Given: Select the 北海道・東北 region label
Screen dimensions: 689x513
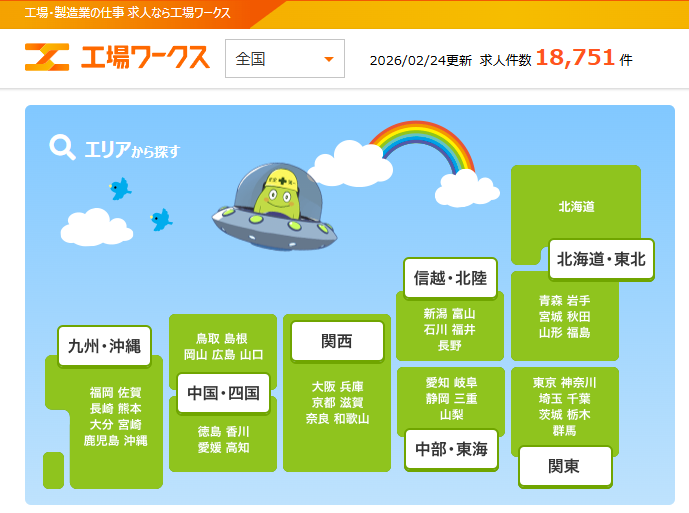Looking at the screenshot, I should coord(601,260).
